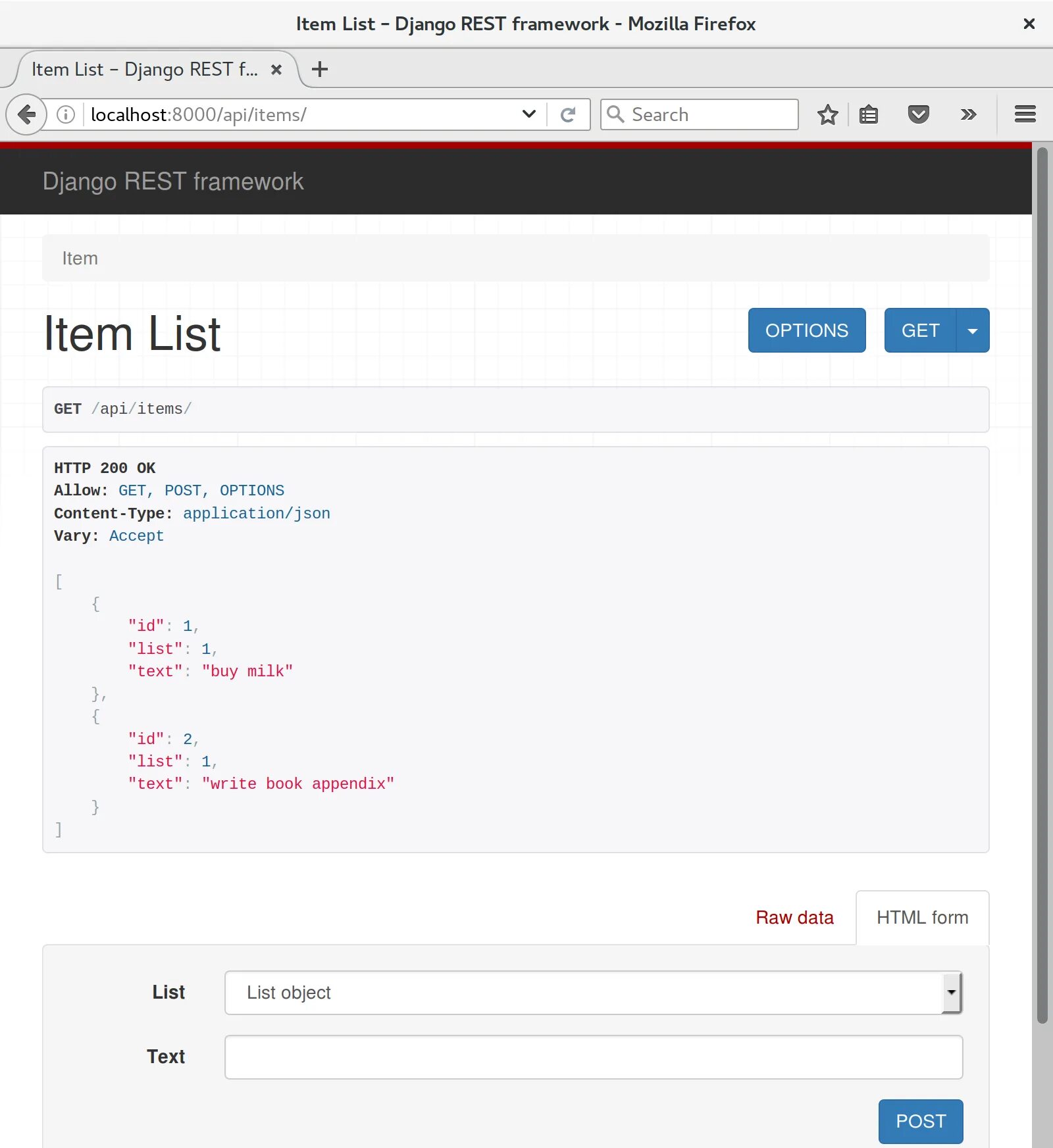Click the "HTTP 200 OK" status line
Image resolution: width=1053 pixels, height=1148 pixels.
pyautogui.click(x=105, y=468)
